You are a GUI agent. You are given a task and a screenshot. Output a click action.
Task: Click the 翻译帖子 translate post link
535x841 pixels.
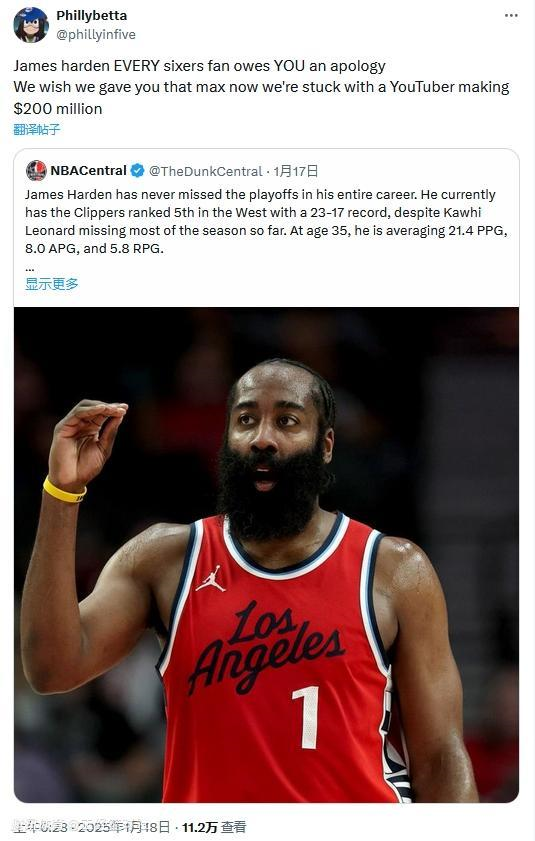[x=37, y=129]
